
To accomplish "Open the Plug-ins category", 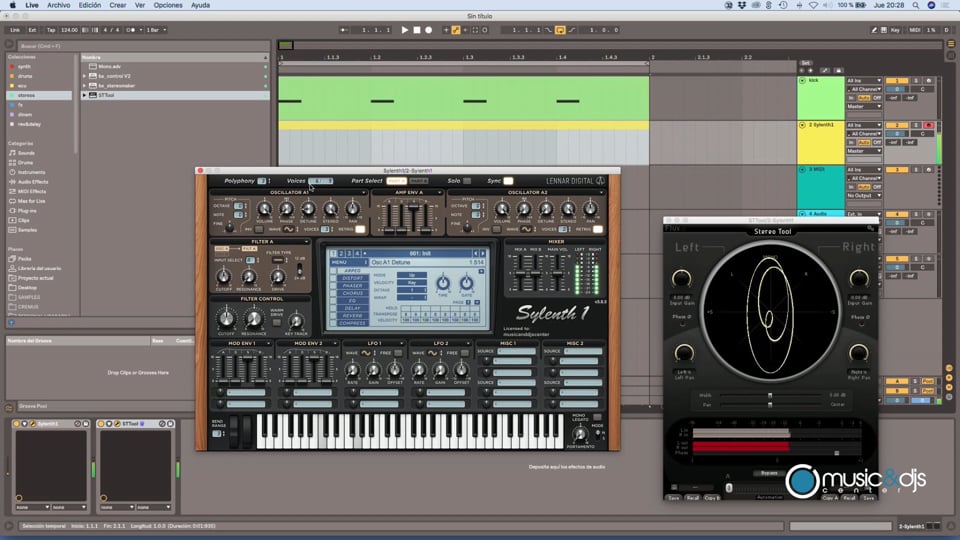I will (x=27, y=211).
